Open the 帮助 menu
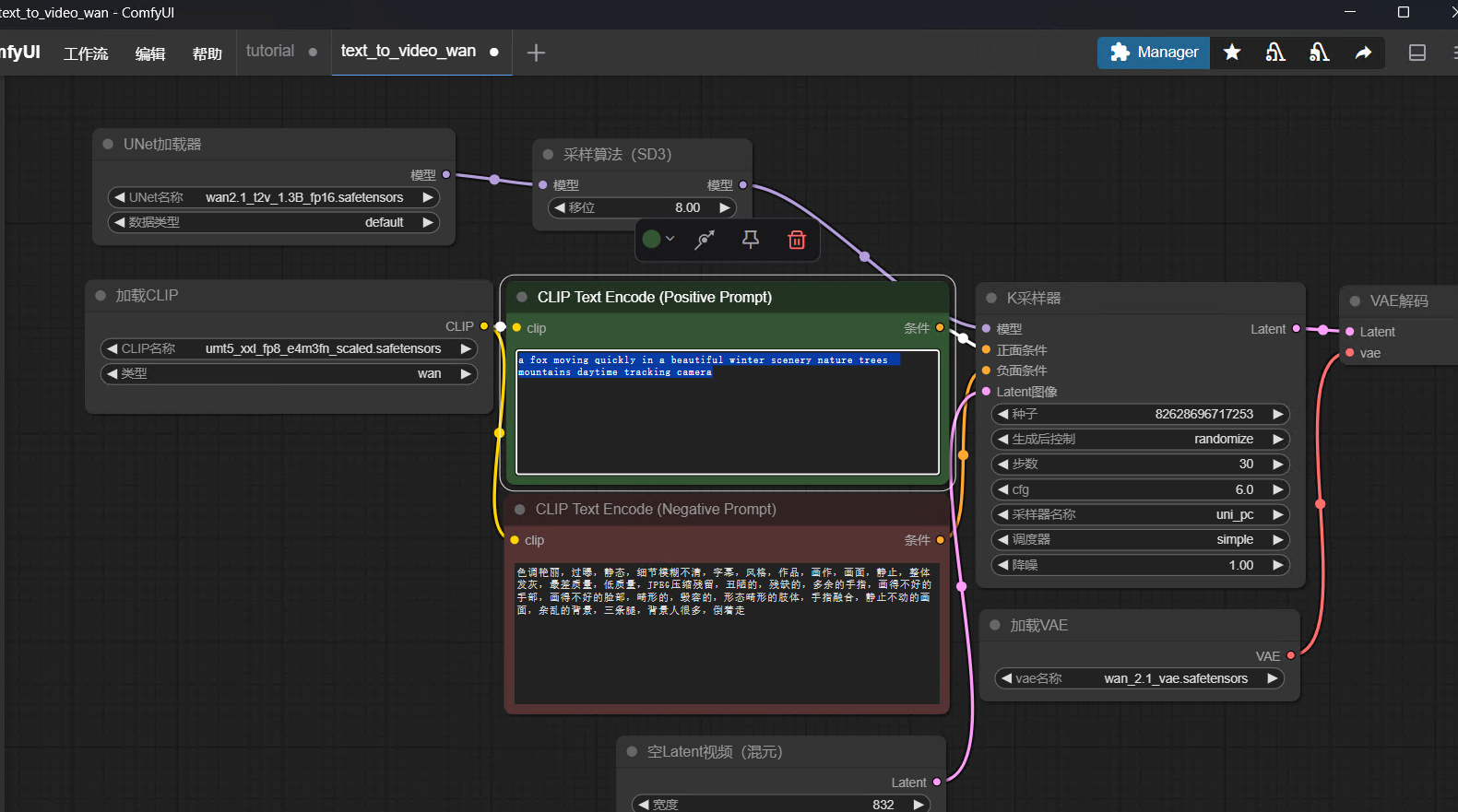 [x=207, y=53]
